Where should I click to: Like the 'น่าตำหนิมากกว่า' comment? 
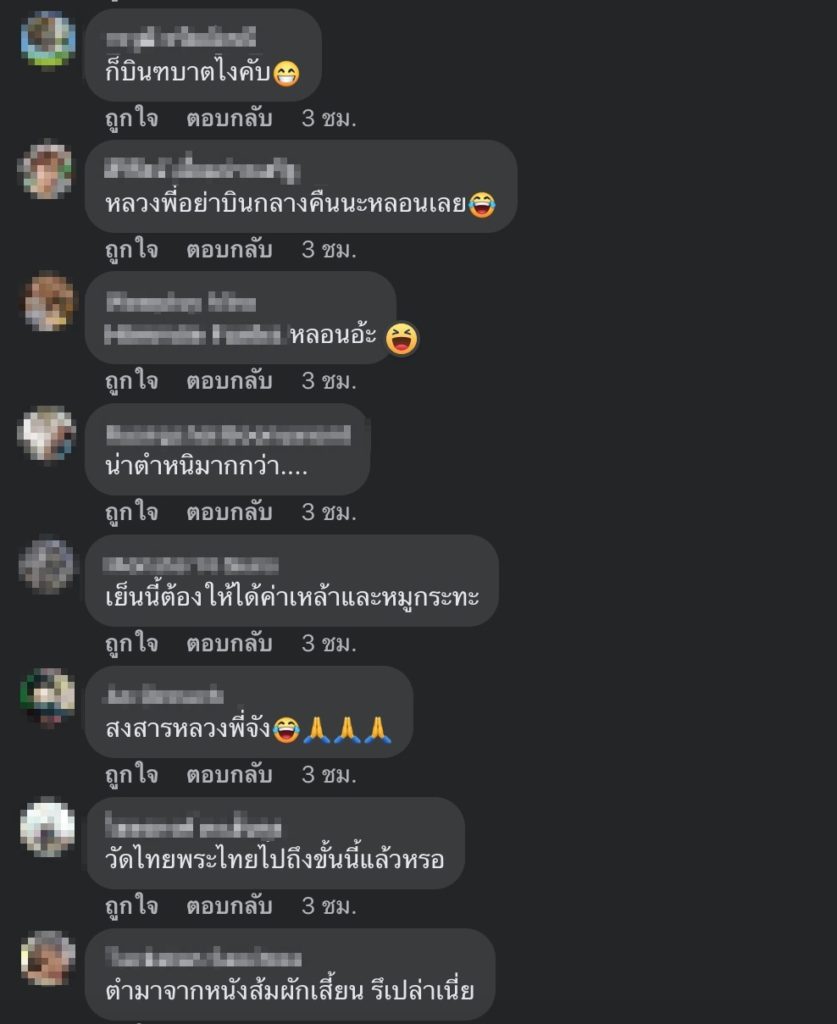[132, 513]
